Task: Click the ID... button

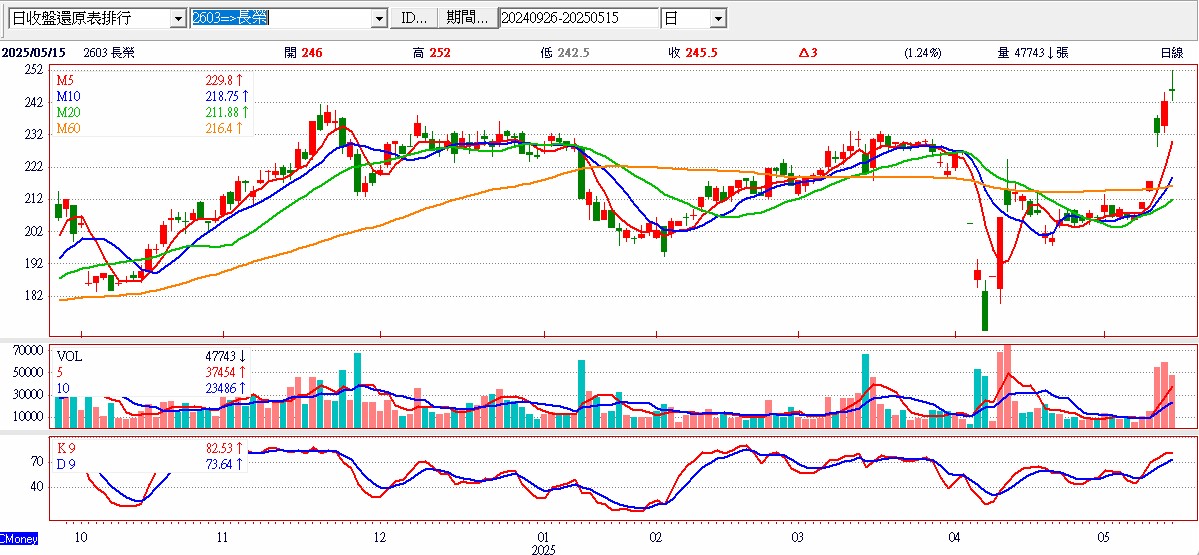Action: [x=414, y=18]
